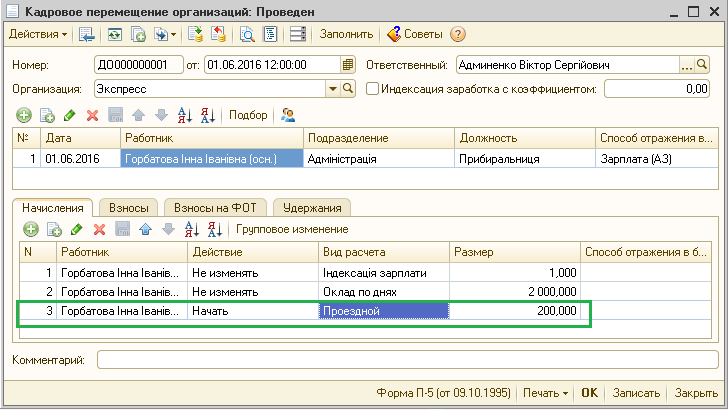
Task: Move worker row down with the arrow icon
Action: click(161, 115)
